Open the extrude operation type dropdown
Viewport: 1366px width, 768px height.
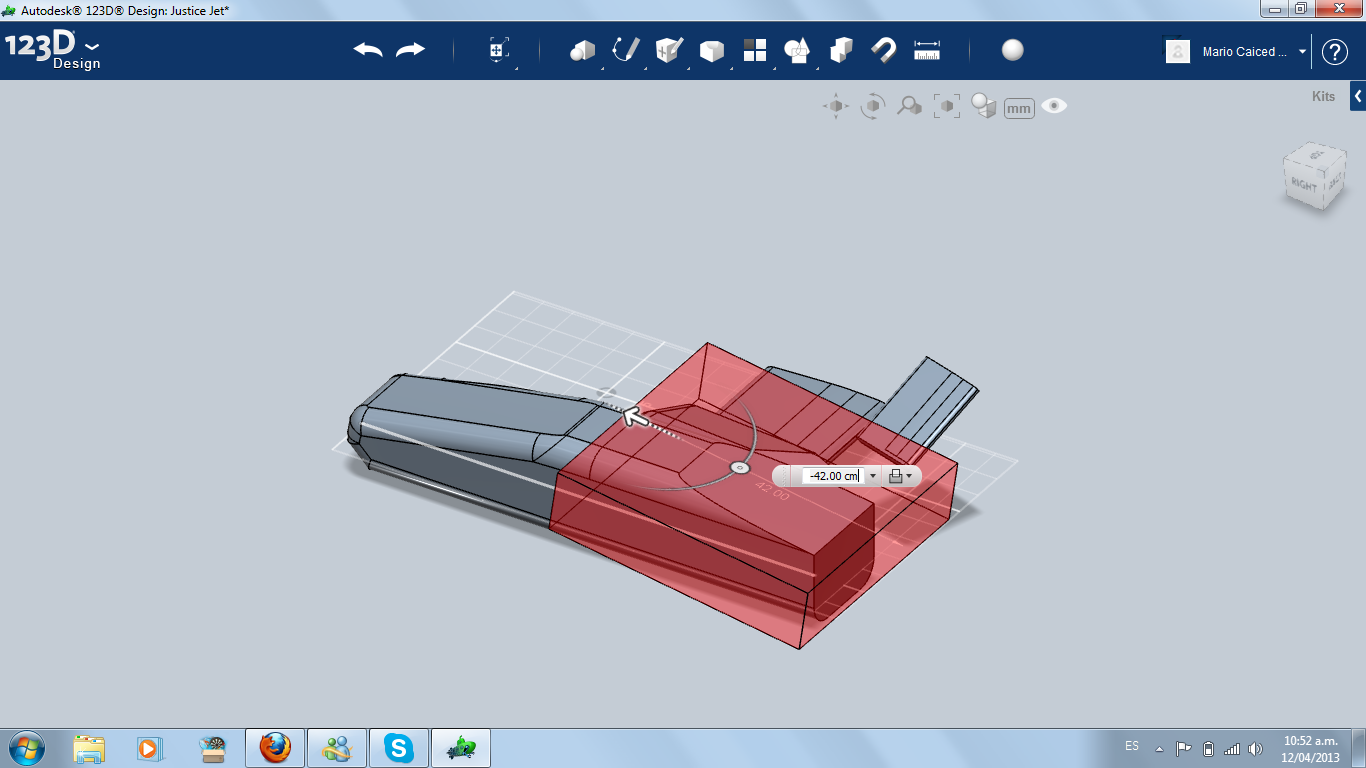pos(900,477)
